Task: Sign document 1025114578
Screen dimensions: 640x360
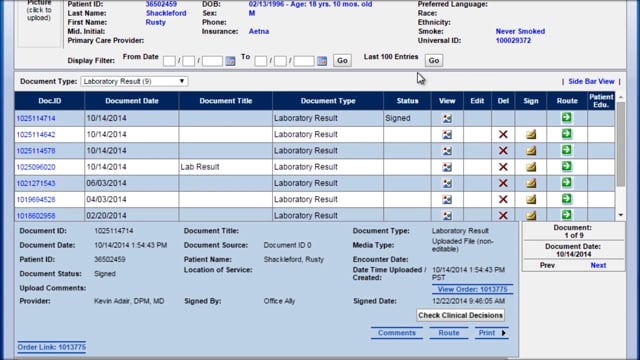Action: (x=531, y=151)
